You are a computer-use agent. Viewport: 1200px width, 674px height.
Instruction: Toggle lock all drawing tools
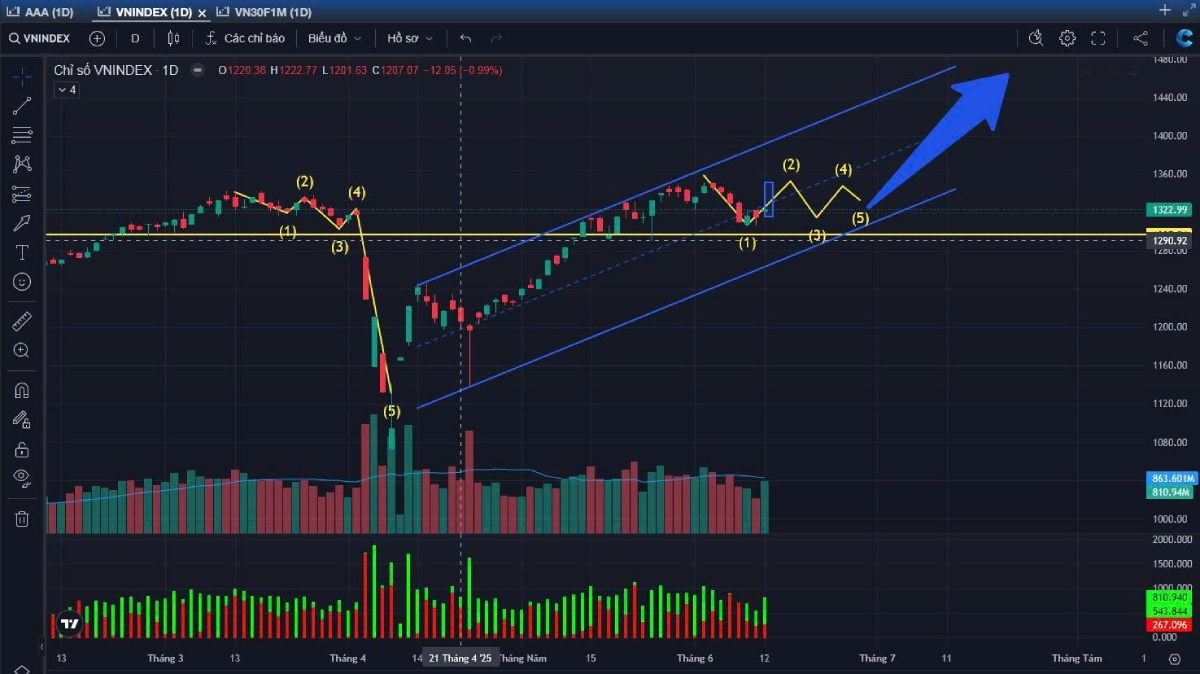pos(22,449)
